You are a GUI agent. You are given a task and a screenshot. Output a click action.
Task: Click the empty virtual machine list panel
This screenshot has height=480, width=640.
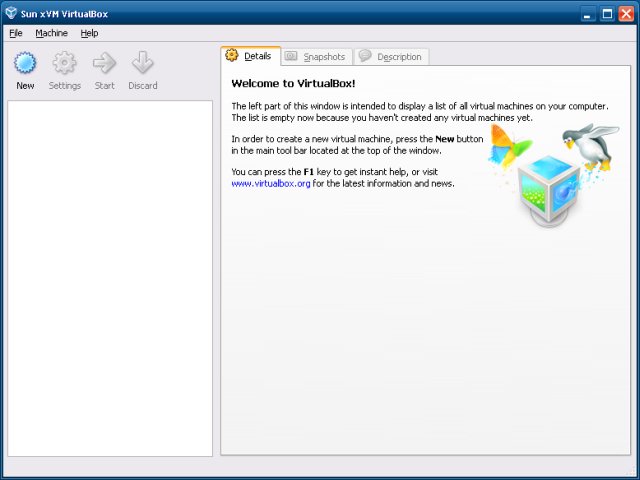point(110,278)
